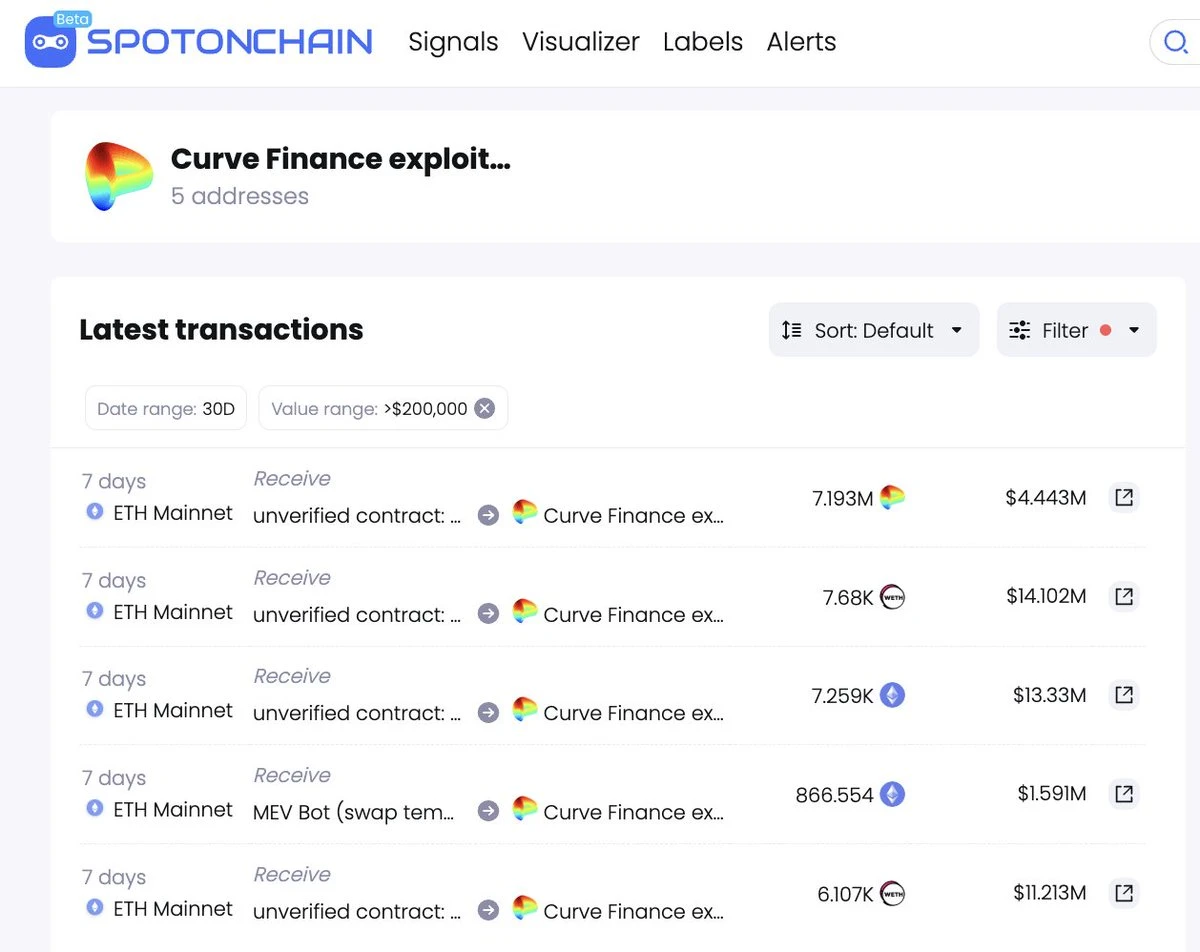Open external link for $14.102M transaction
The image size is (1200, 952).
(1124, 596)
